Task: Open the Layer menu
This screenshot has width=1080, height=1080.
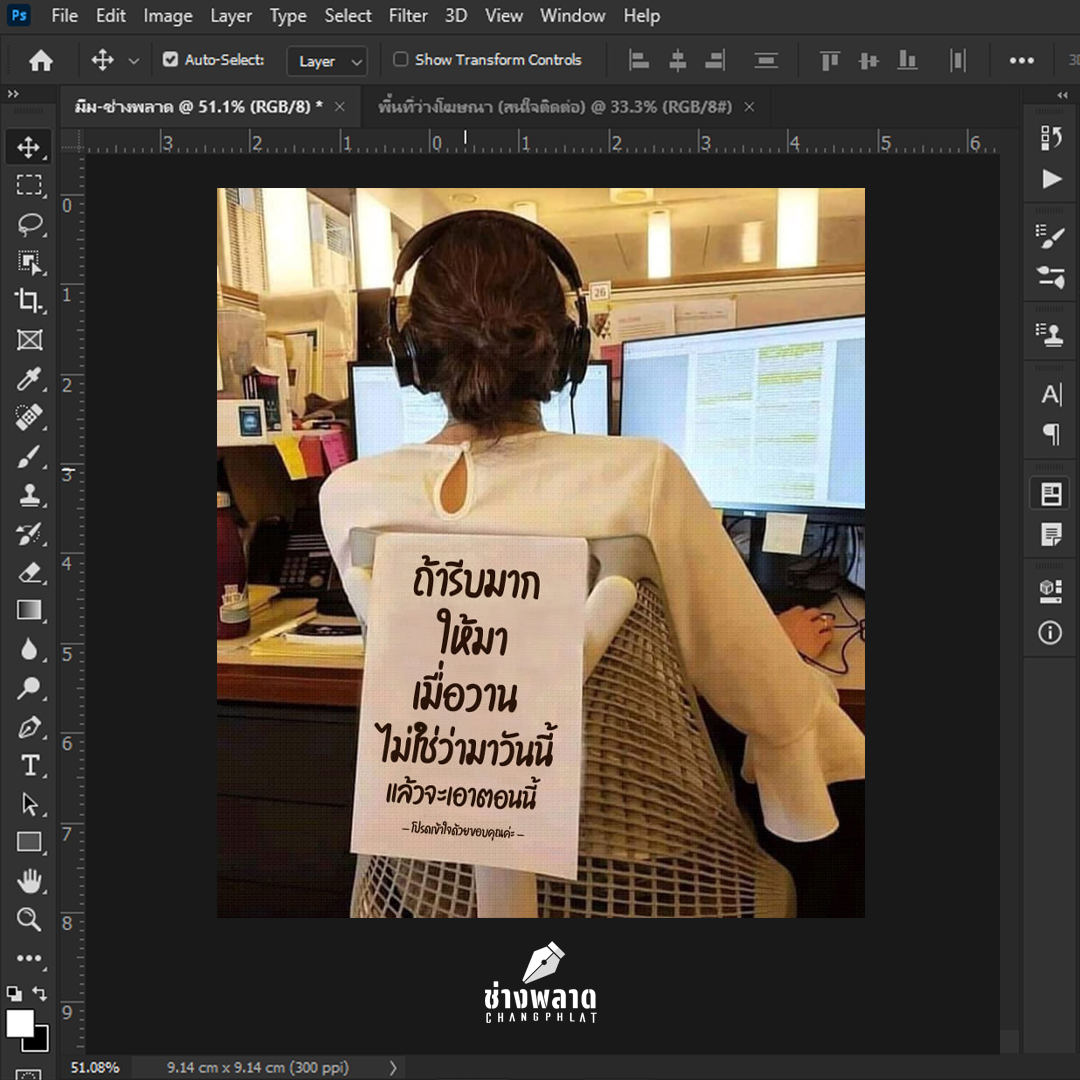Action: pyautogui.click(x=231, y=15)
